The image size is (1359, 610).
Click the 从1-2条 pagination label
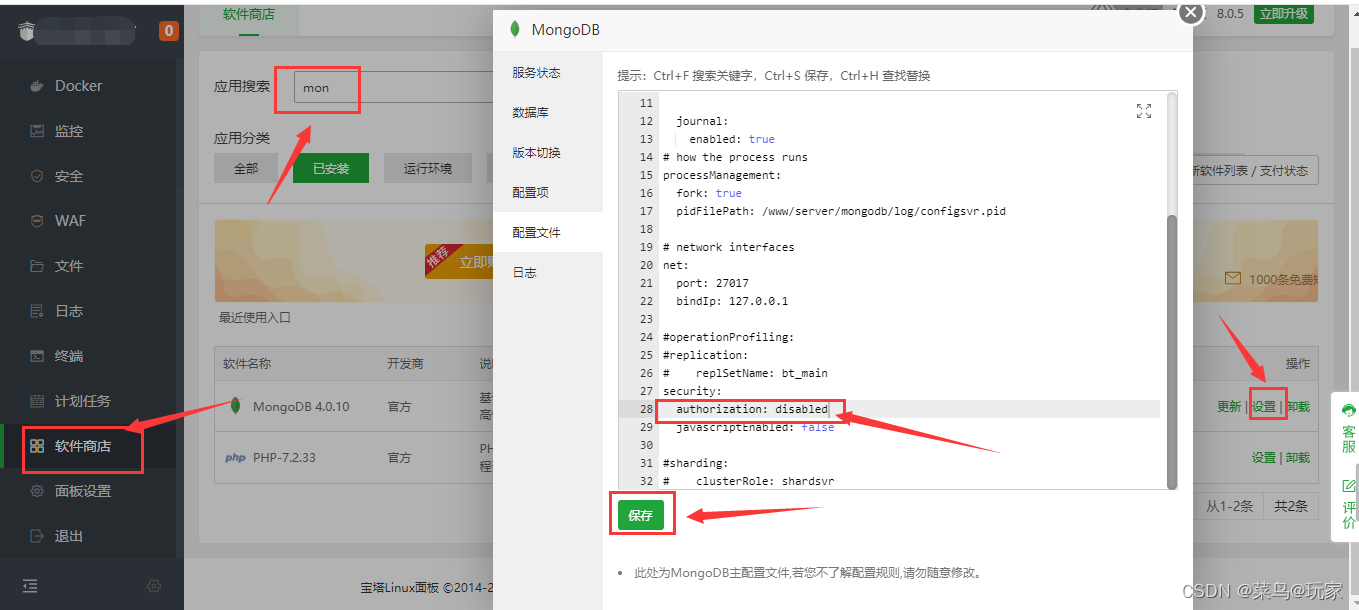(x=1229, y=506)
